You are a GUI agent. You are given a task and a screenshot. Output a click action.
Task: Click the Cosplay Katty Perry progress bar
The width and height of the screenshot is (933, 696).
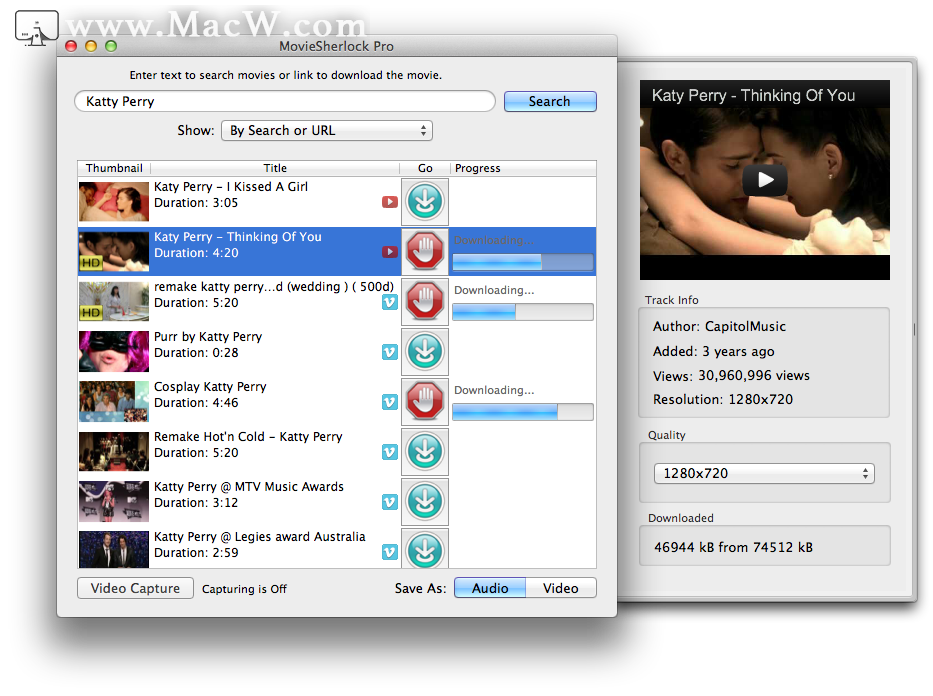tap(523, 412)
